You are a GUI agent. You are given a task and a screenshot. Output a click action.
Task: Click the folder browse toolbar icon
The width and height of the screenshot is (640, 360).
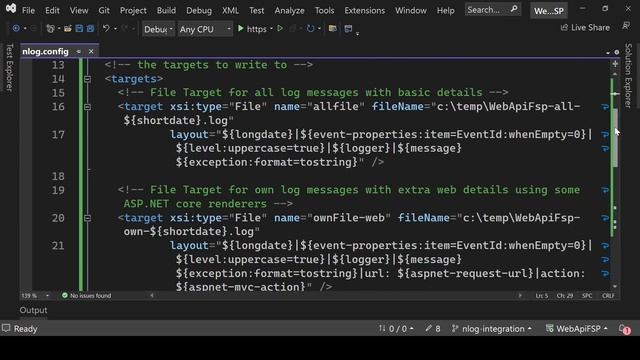(333, 29)
